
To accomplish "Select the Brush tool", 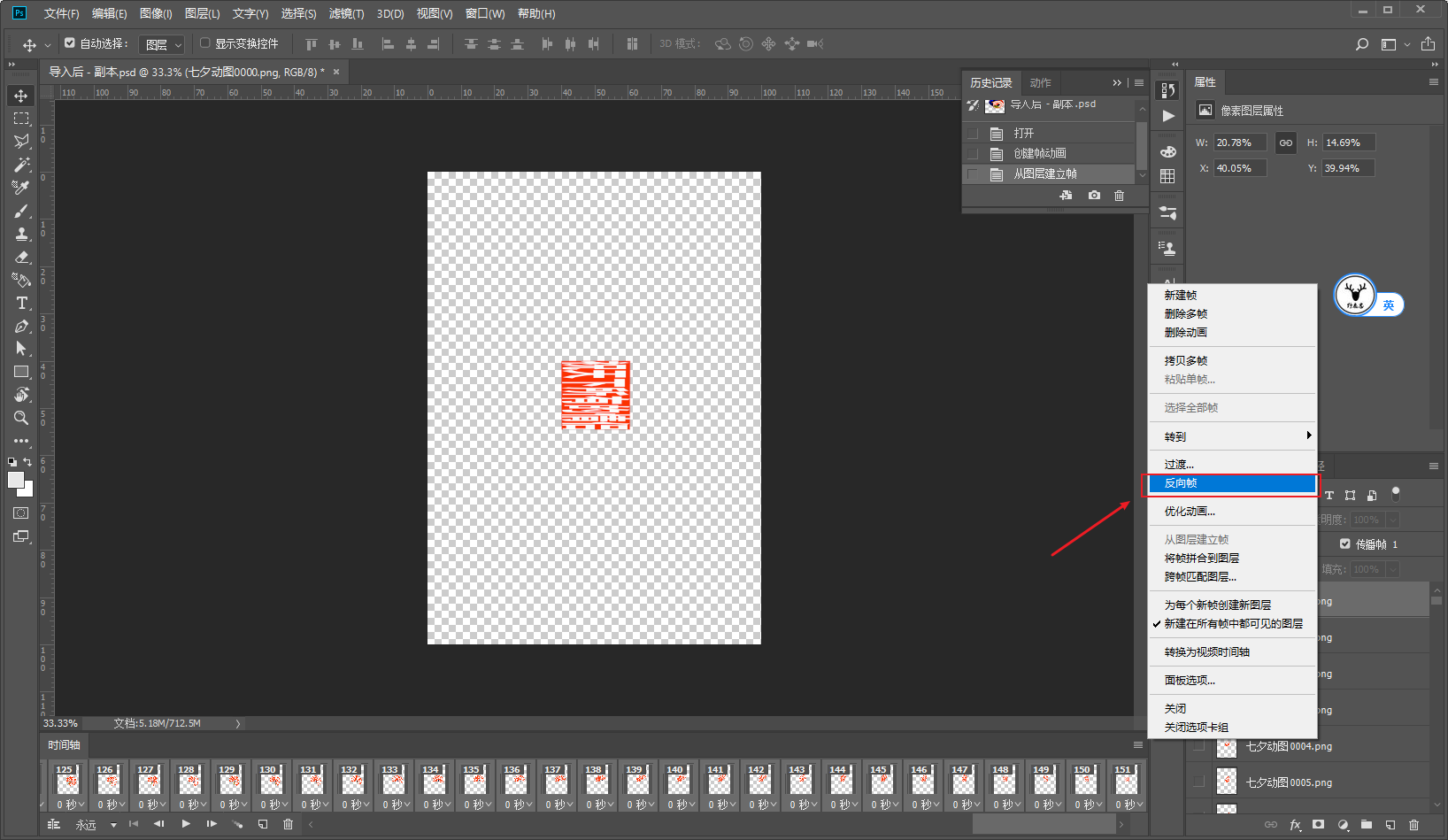I will [21, 211].
